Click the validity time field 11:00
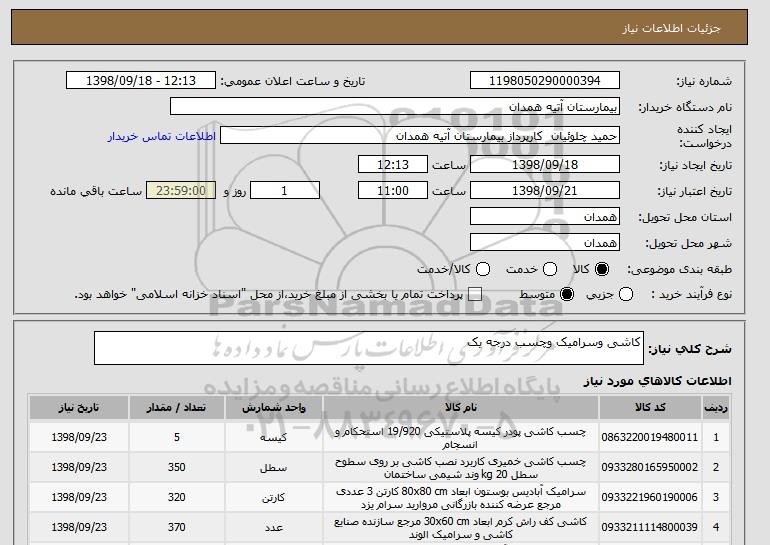Image resolution: width=770 pixels, height=545 pixels. pos(393,191)
